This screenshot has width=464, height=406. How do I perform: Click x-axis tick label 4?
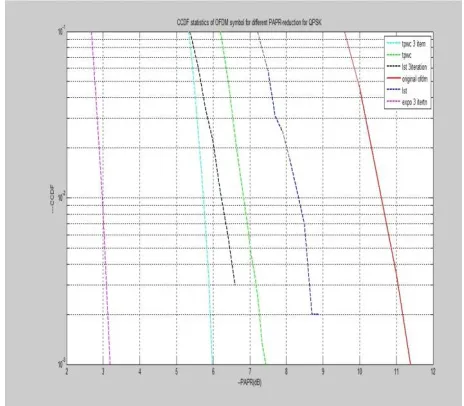[140, 371]
